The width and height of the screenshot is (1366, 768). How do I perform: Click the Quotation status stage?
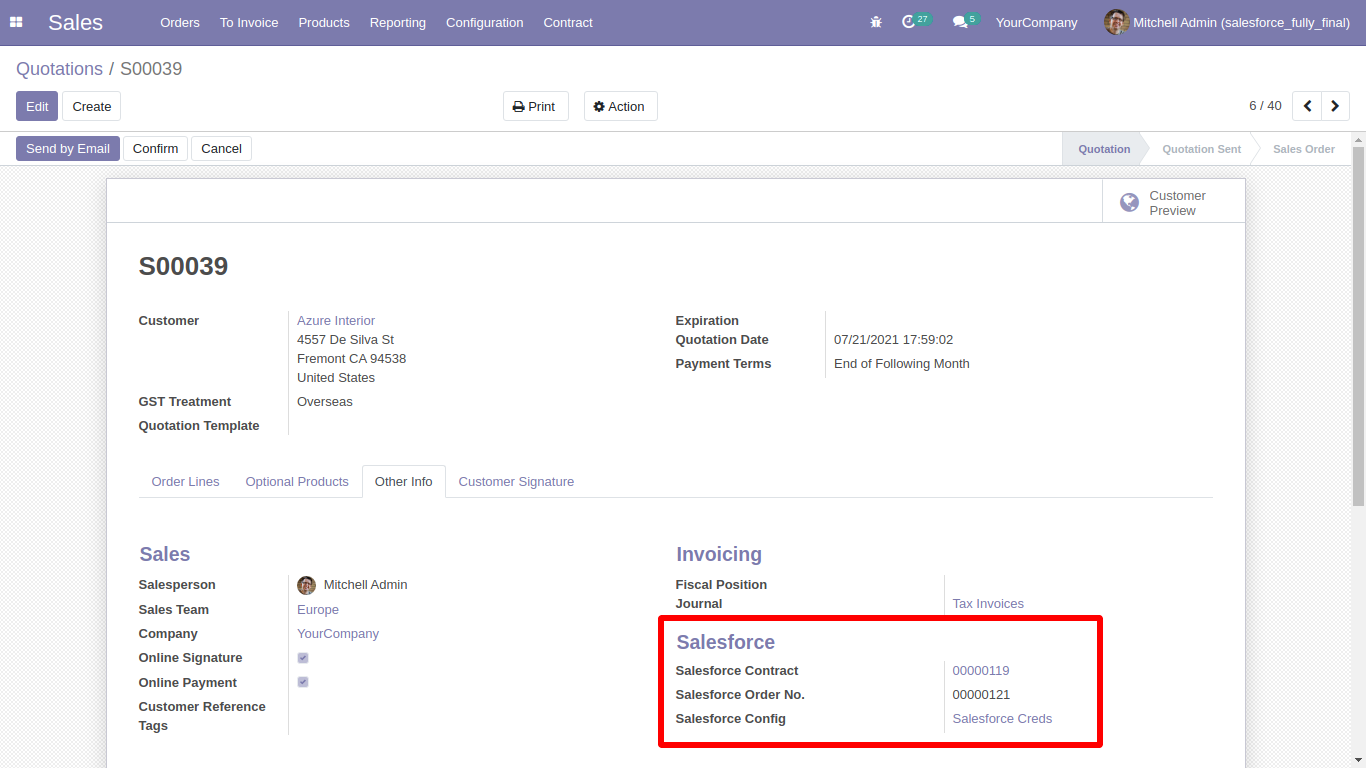click(1104, 149)
